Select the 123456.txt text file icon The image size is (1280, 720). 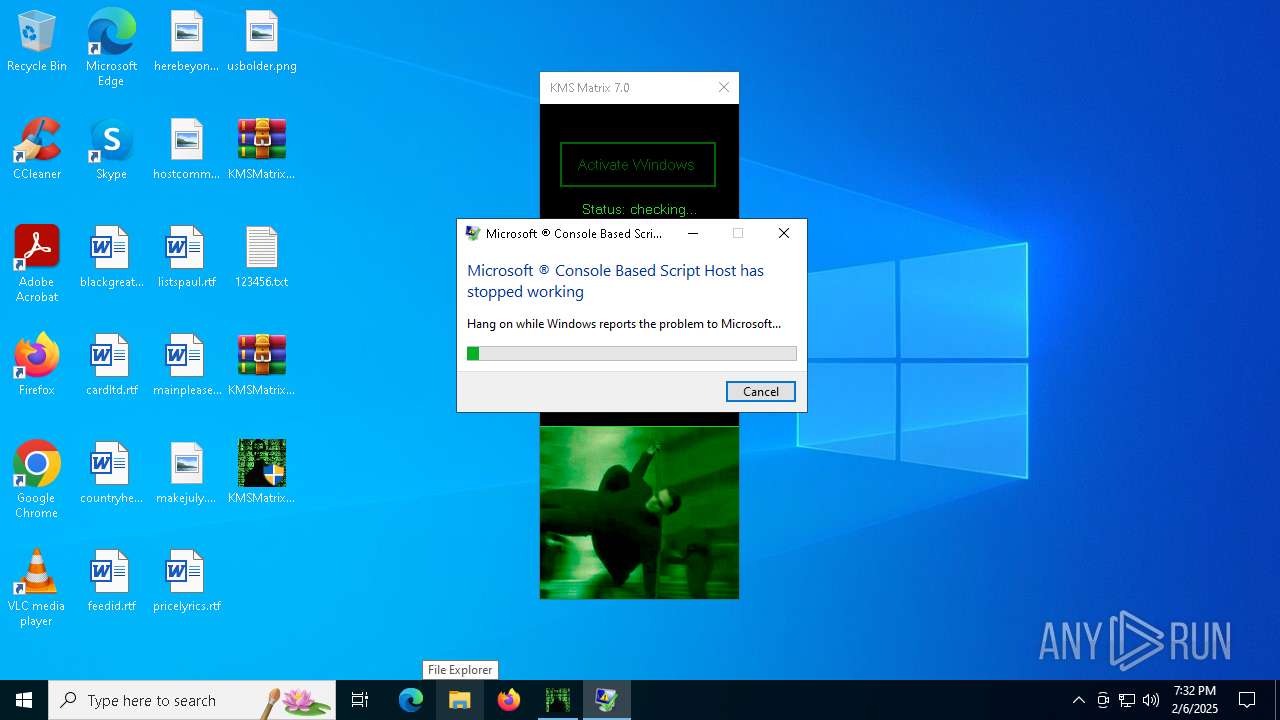click(x=261, y=258)
